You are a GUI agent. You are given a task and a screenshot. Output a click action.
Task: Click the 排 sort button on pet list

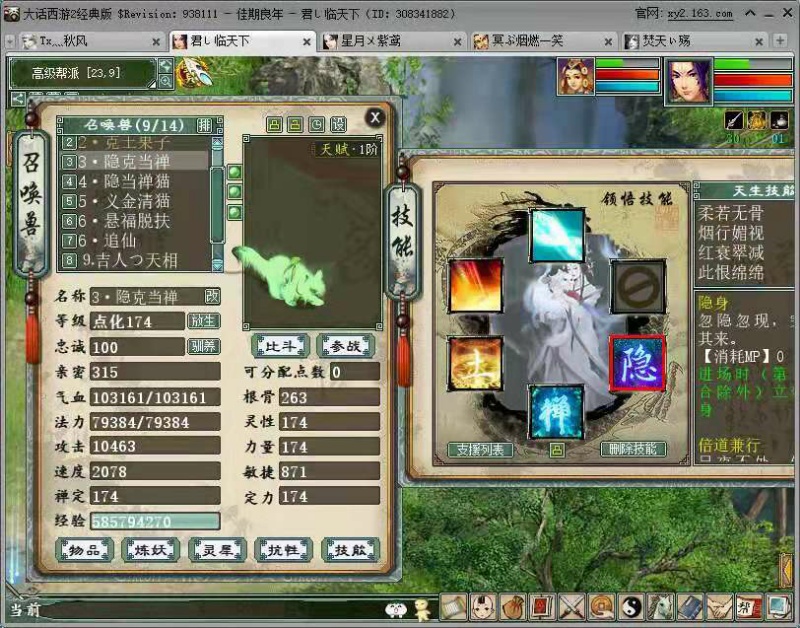[204, 125]
